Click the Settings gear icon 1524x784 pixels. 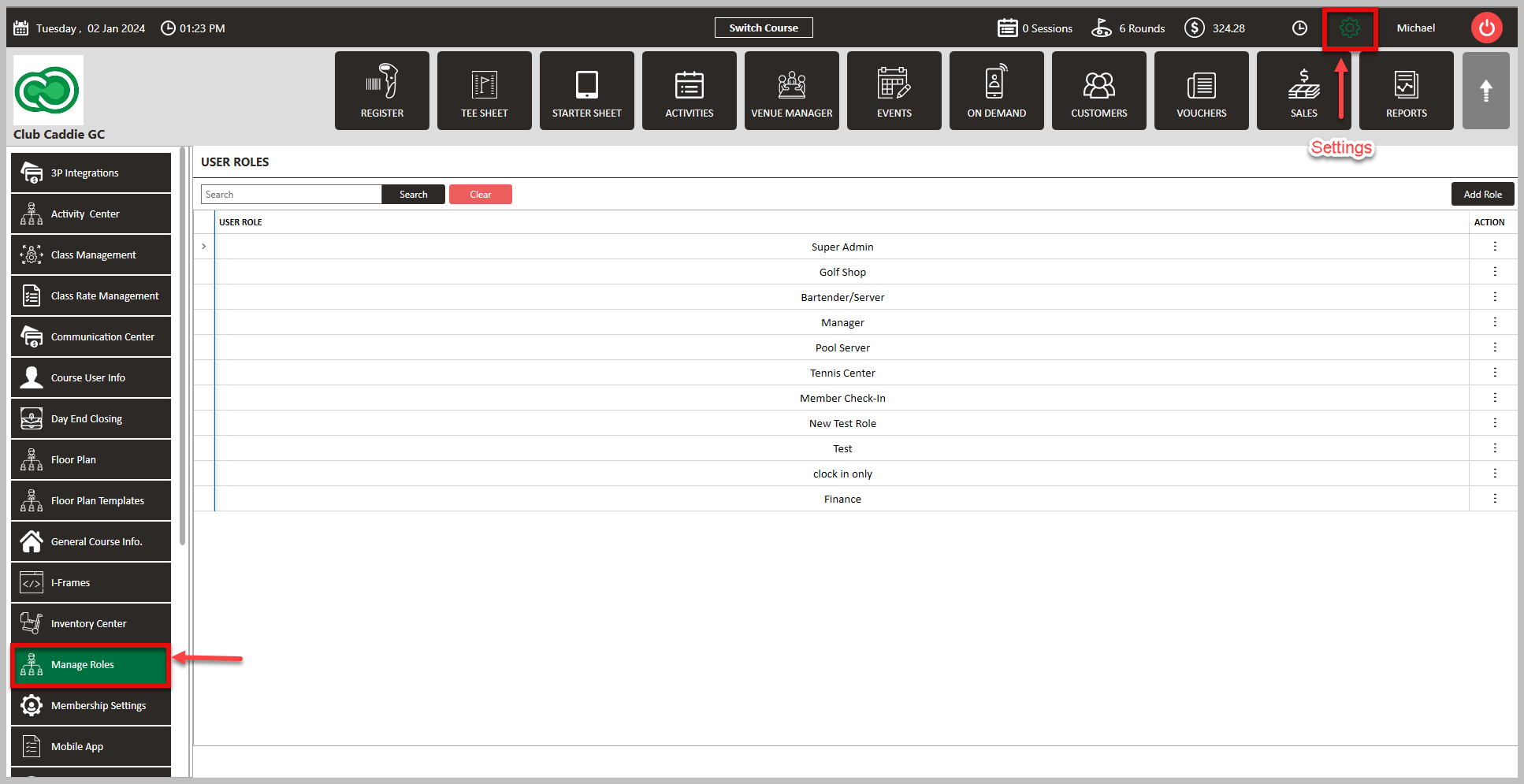[x=1350, y=28]
